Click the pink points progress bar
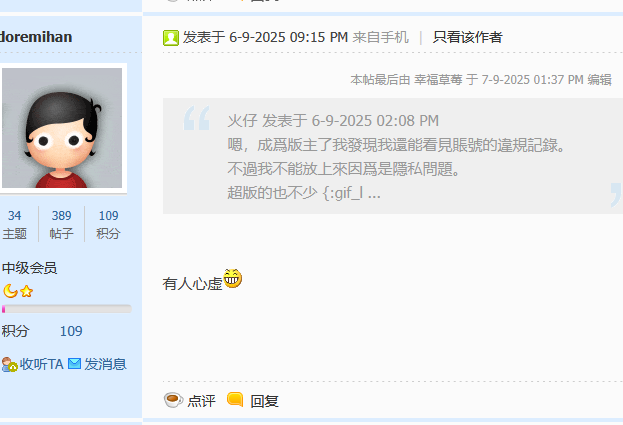Viewport: 623px width, 425px height. pyautogui.click(x=67, y=309)
